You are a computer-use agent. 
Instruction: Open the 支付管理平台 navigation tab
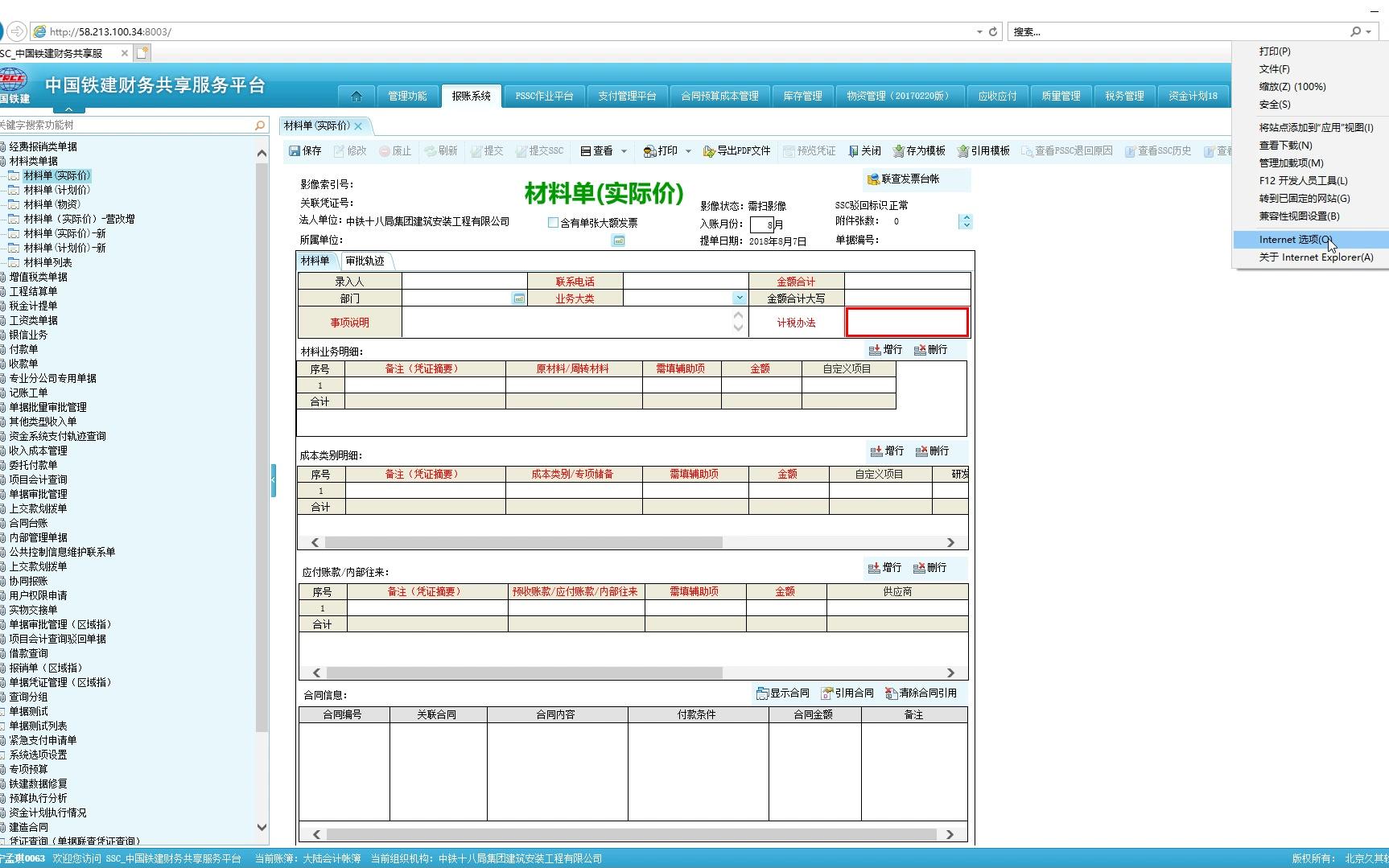point(627,96)
